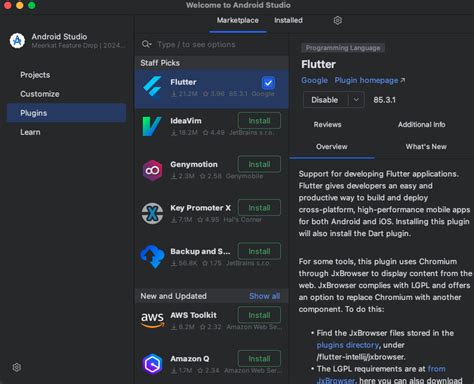Select the Overview tab
The height and width of the screenshot is (384, 474).
point(332,147)
